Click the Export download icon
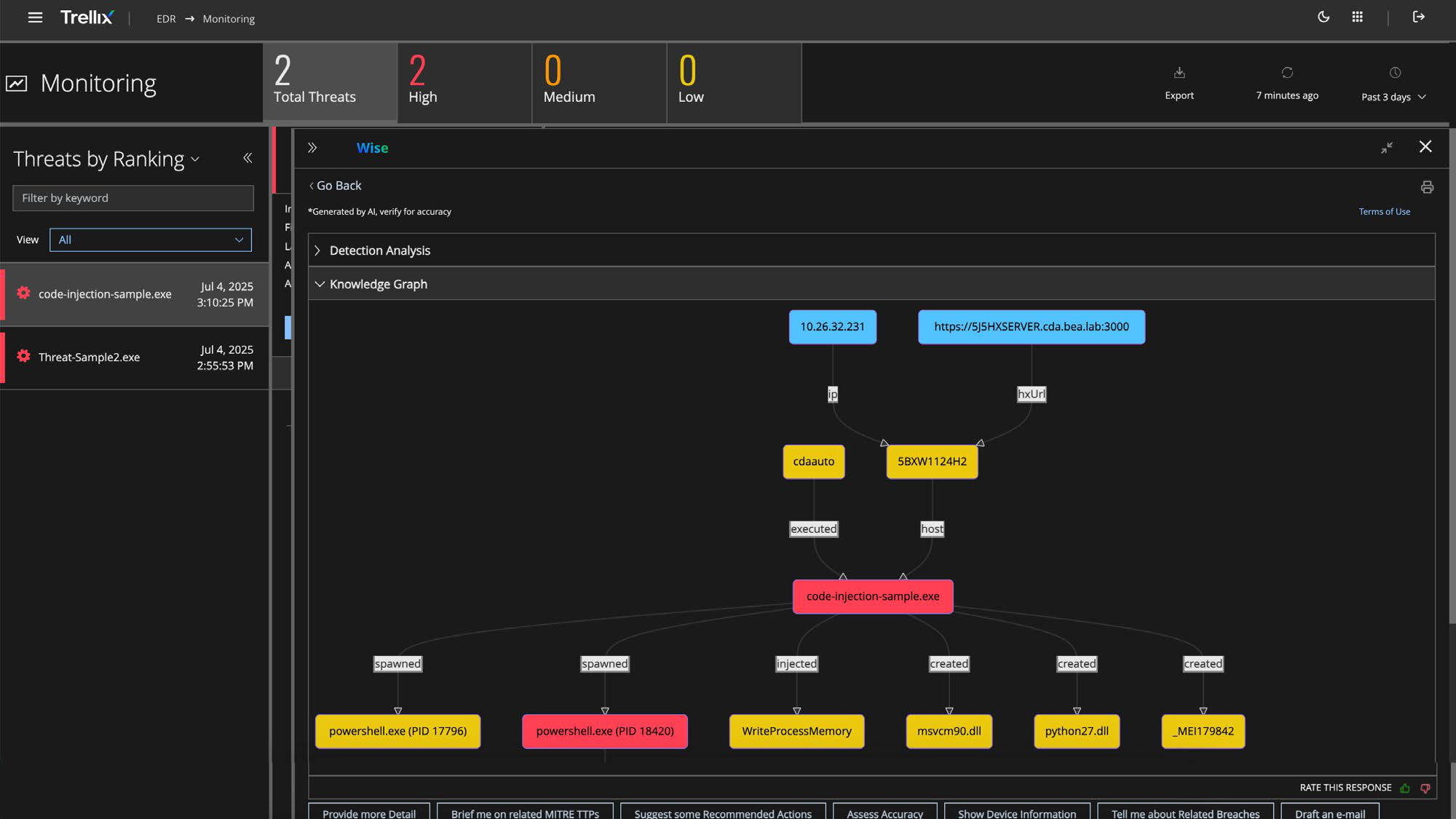 click(1179, 73)
